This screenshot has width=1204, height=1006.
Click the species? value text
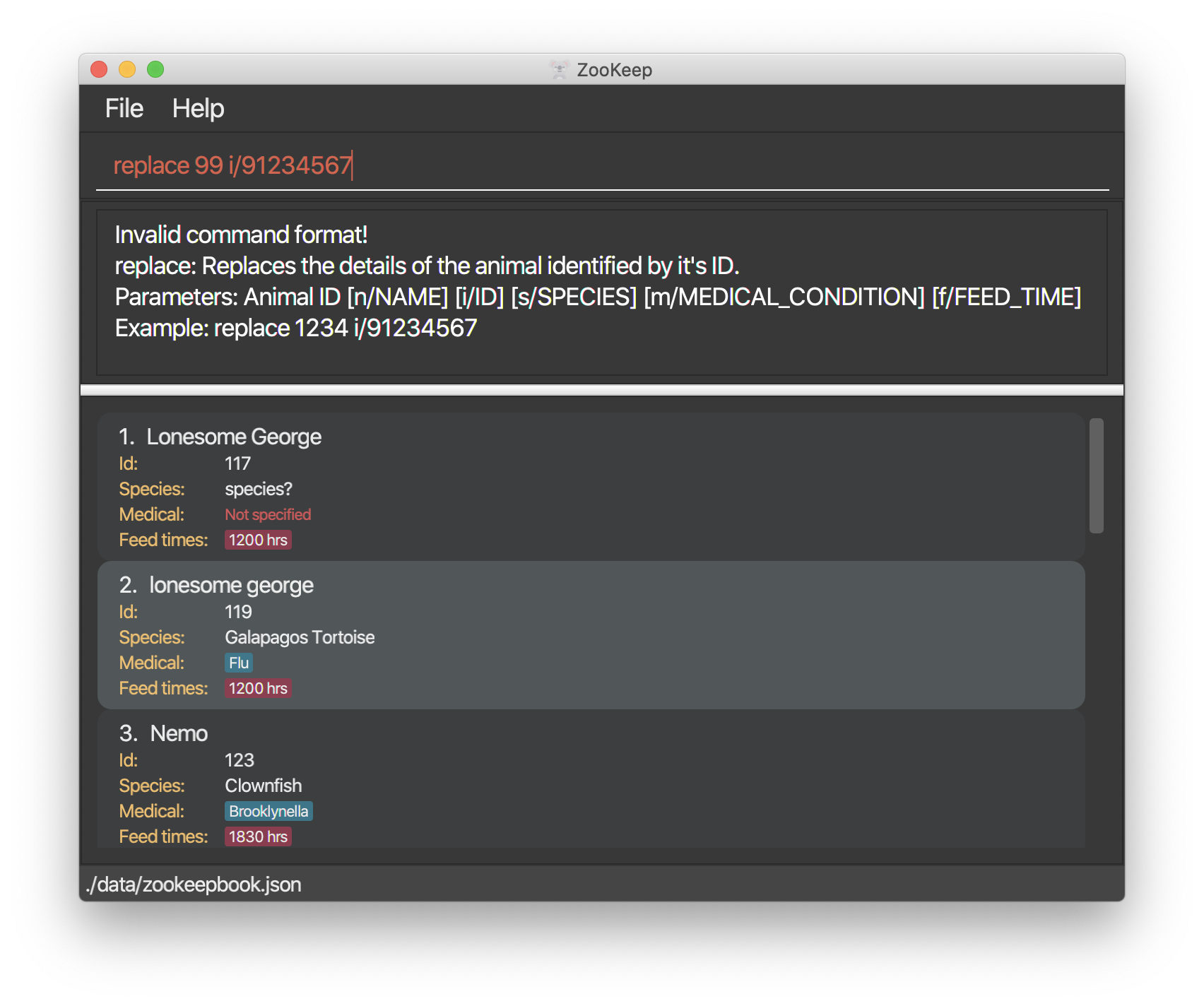click(259, 489)
